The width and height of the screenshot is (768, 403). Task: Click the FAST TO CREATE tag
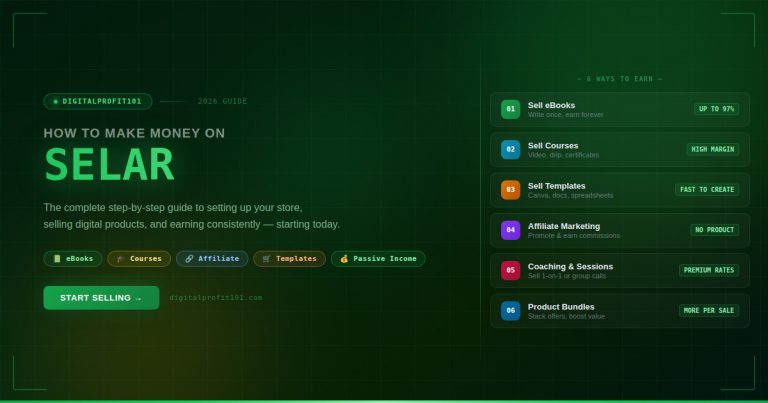coord(707,190)
